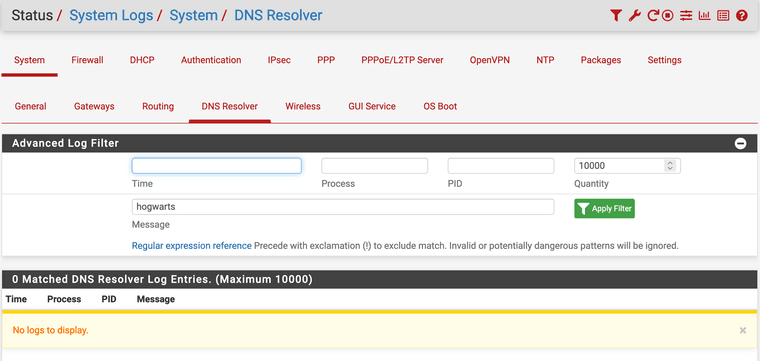This screenshot has width=760, height=361.
Task: Open related settings via sliders icon
Action: pyautogui.click(x=685, y=16)
